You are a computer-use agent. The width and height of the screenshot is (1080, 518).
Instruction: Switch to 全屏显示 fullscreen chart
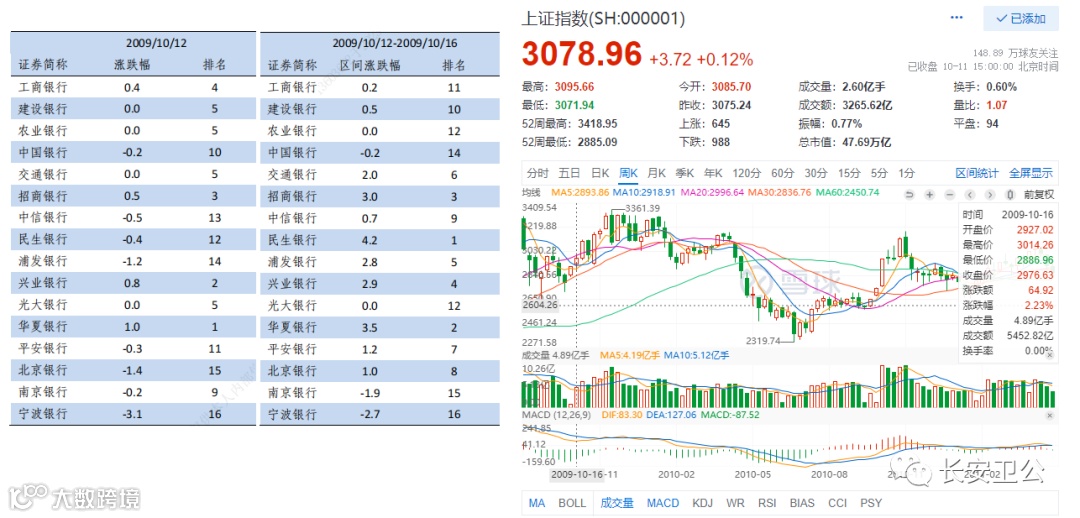tap(1031, 173)
